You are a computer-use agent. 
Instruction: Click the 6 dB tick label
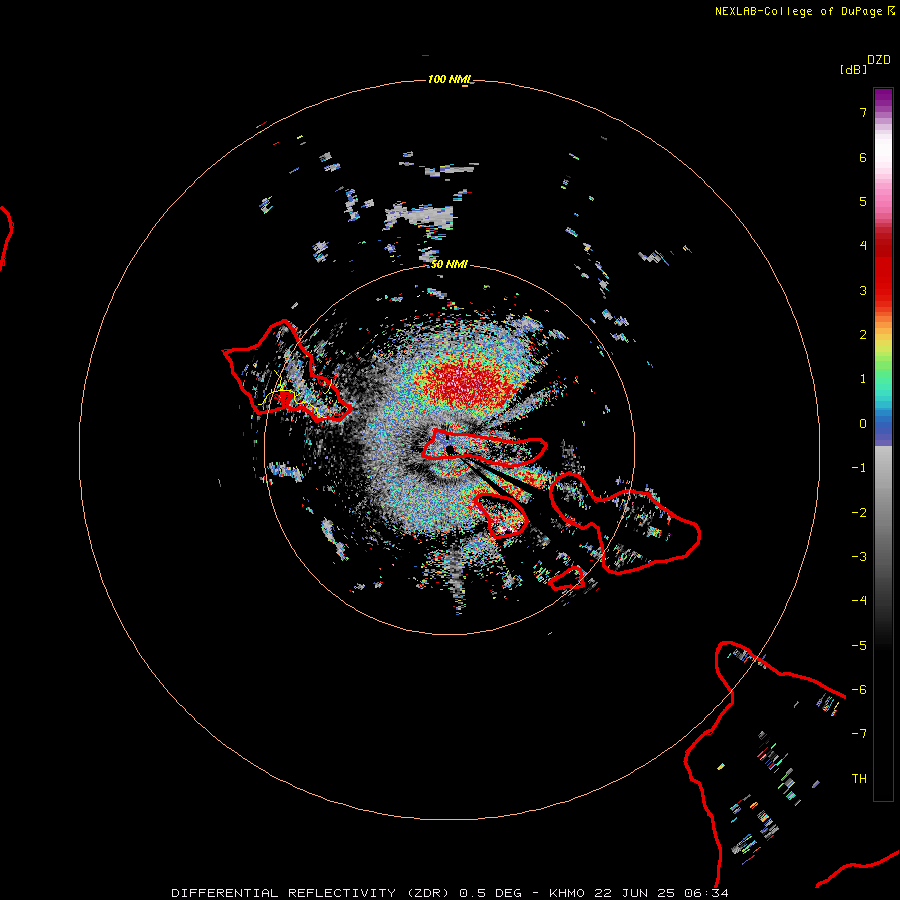(x=863, y=157)
